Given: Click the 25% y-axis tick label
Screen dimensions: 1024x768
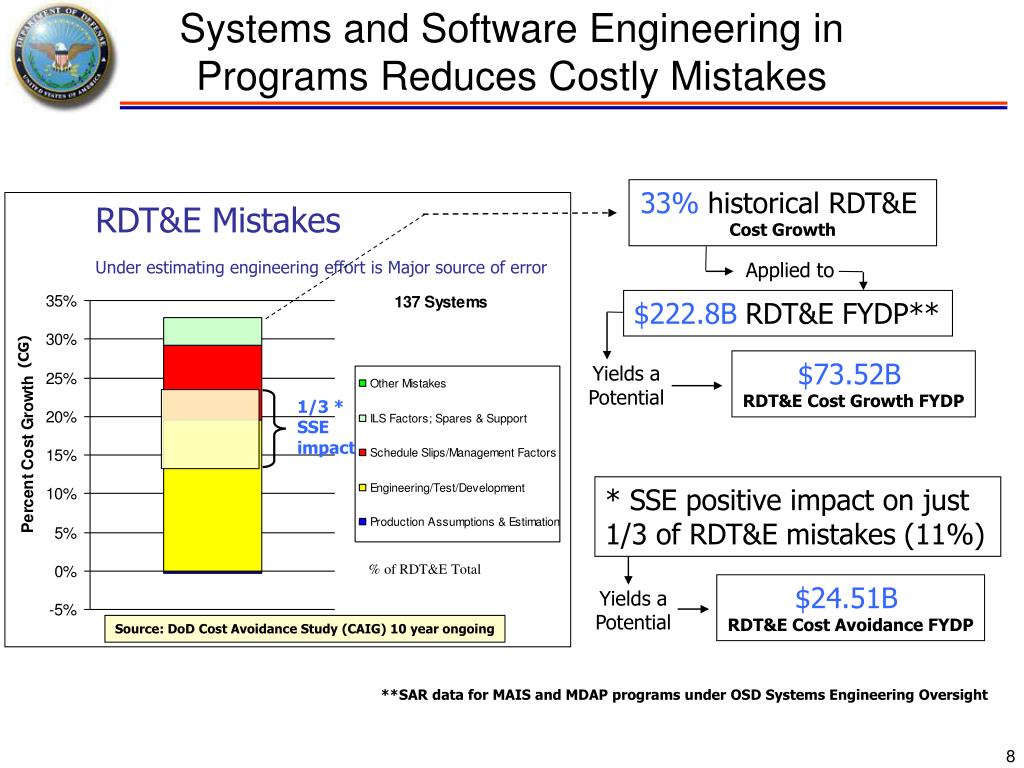Looking at the screenshot, I should (61, 379).
